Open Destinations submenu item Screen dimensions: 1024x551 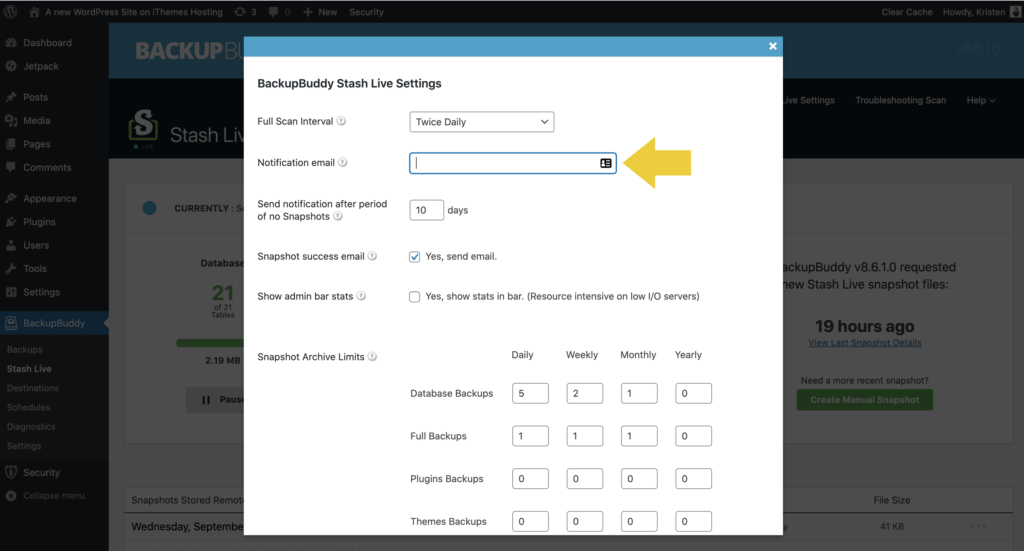coord(33,388)
